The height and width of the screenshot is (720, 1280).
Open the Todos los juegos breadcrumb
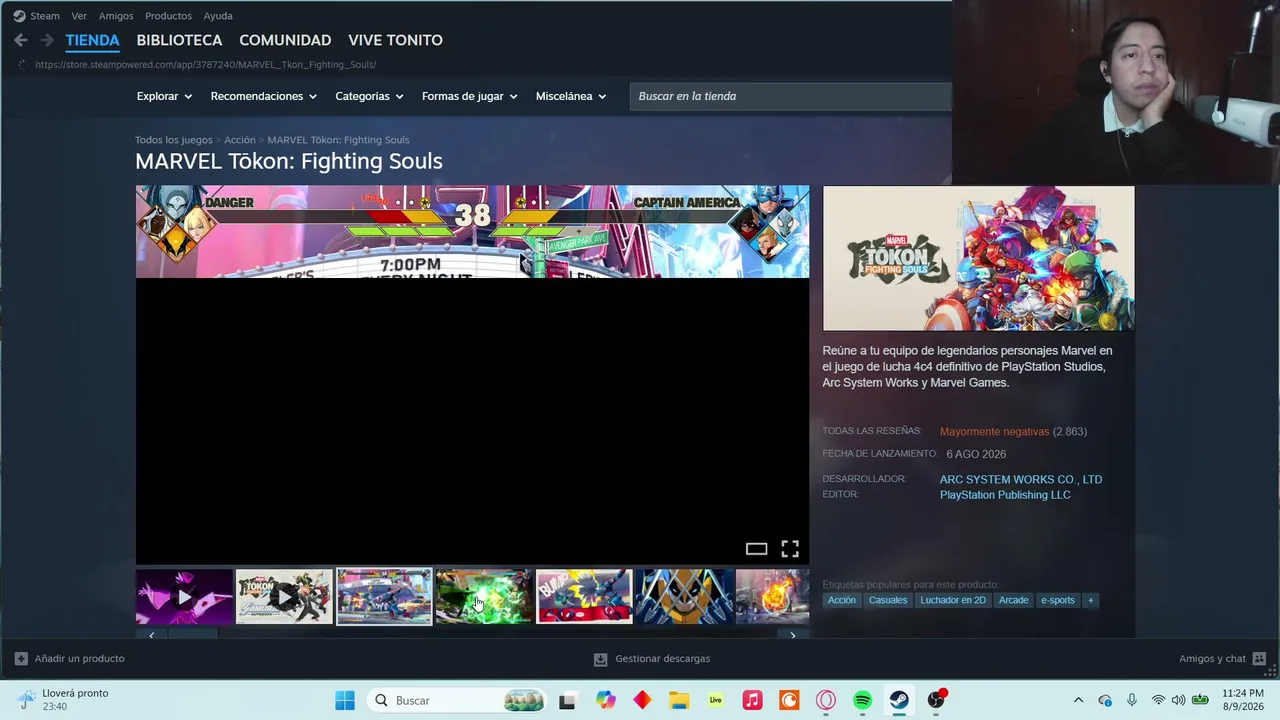(174, 140)
